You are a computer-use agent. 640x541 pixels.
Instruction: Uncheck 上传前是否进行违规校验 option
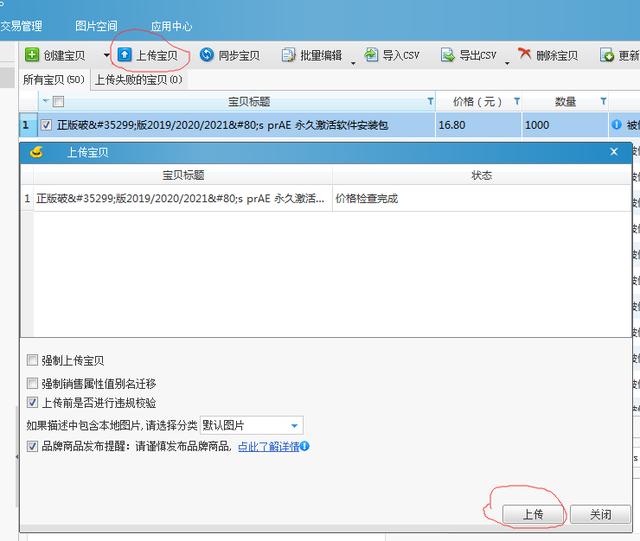(x=33, y=403)
